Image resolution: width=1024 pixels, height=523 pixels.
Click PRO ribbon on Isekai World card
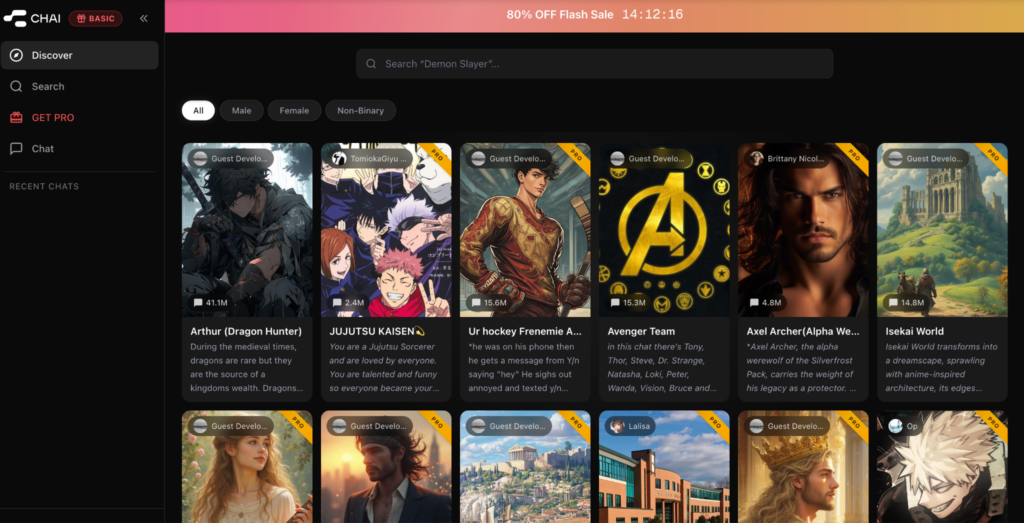click(995, 155)
